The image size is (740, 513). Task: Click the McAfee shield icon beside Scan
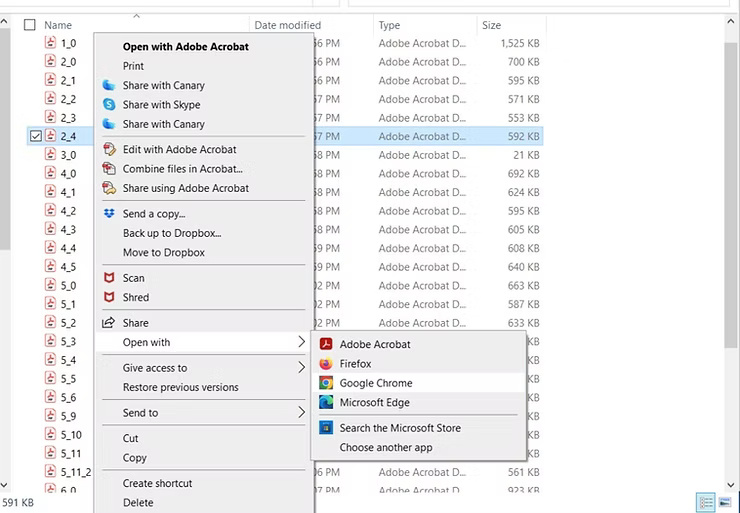(109, 278)
